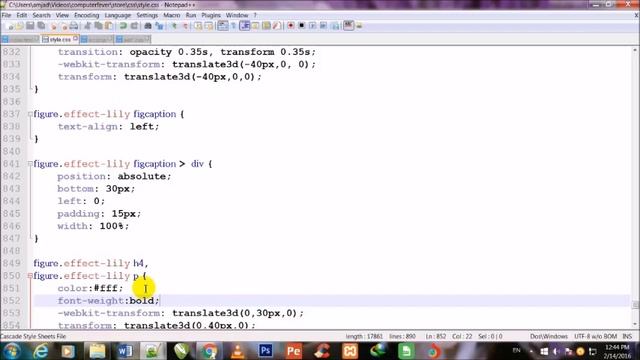Click the Cut toolbar icon
Screen dimensions: 640x360
tap(87, 26)
